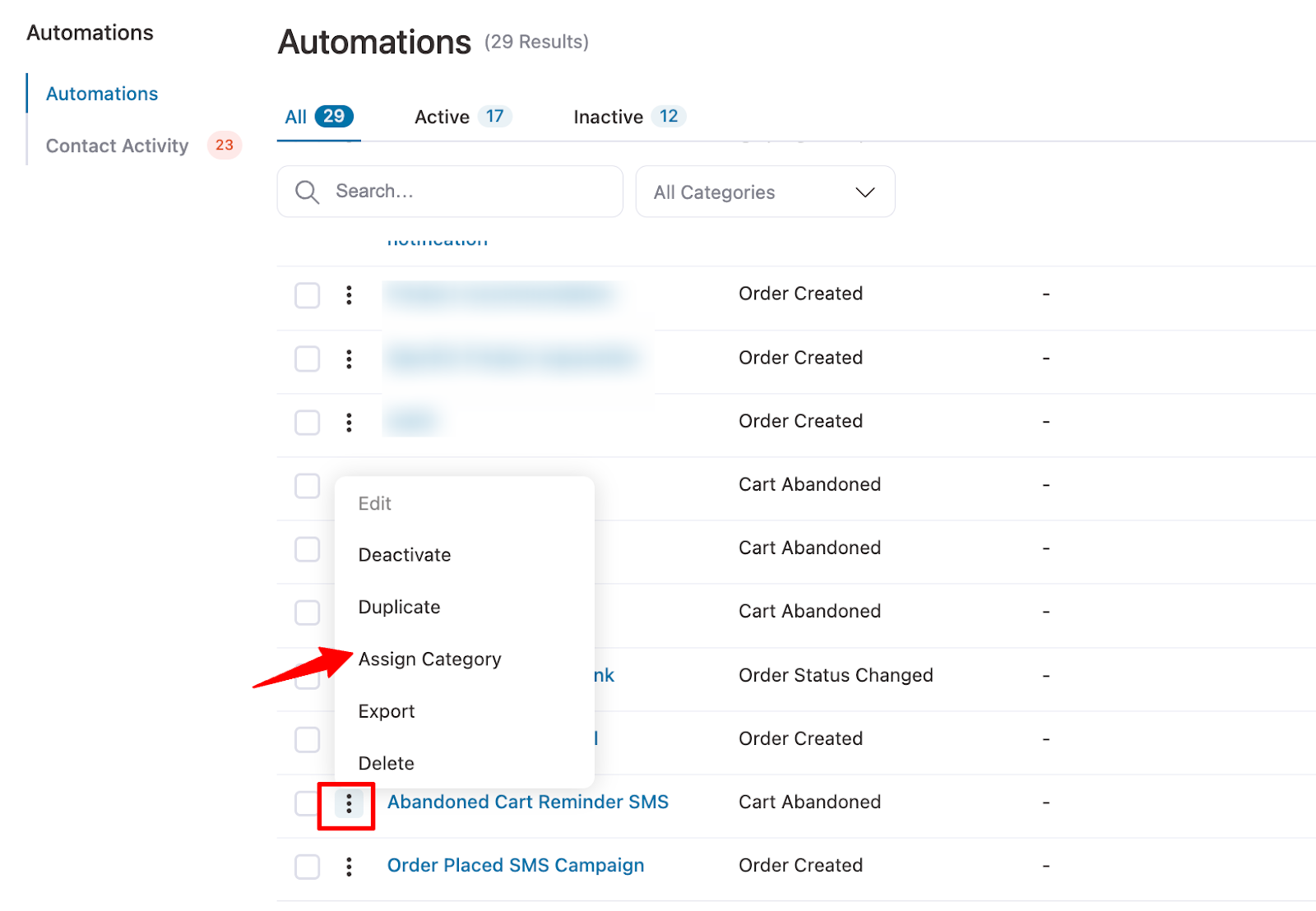Expand the All Categories dropdown
This screenshot has width=1316, height=911.
point(763,192)
